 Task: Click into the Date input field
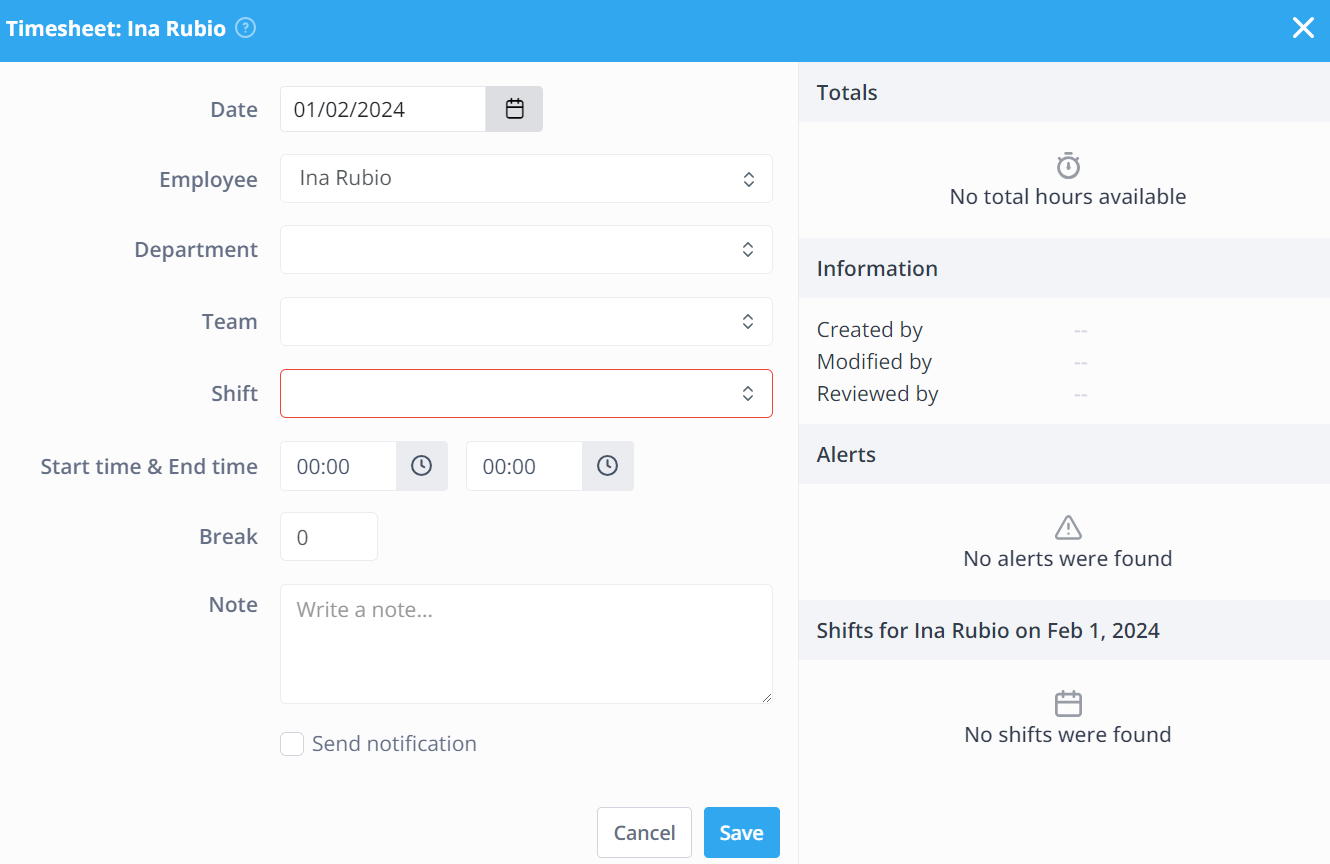coord(383,108)
